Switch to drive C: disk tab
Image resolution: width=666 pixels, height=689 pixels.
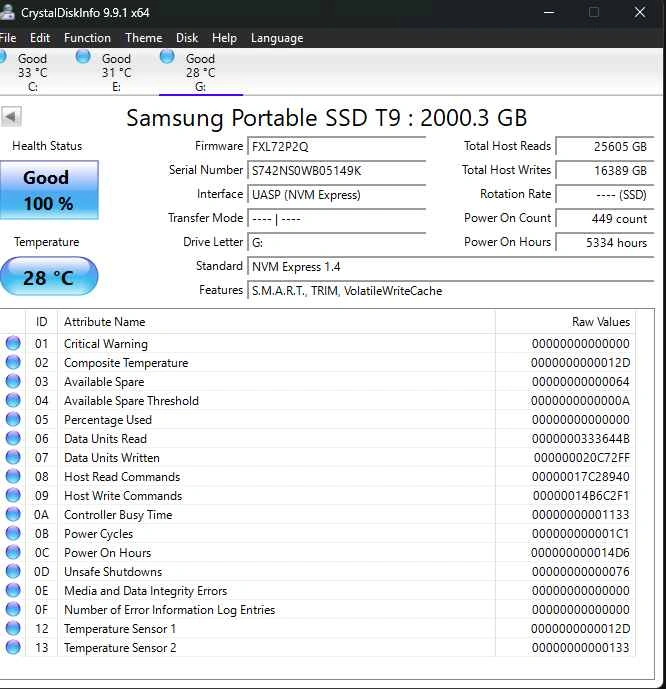pyautogui.click(x=33, y=72)
